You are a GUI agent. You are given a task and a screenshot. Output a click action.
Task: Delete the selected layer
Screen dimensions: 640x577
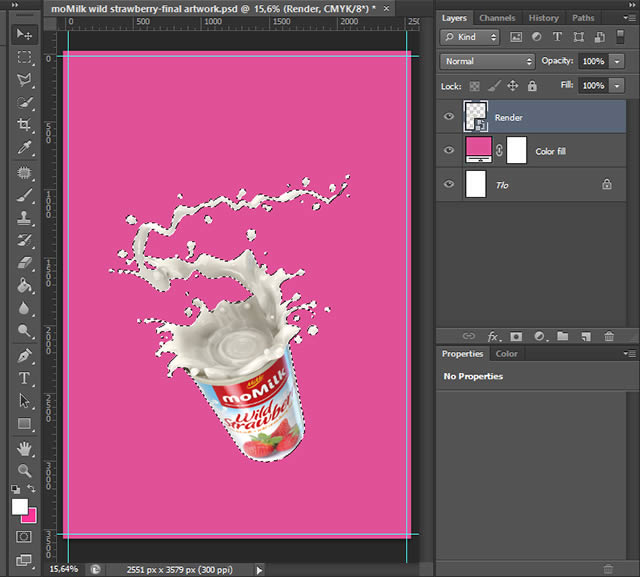tap(609, 336)
